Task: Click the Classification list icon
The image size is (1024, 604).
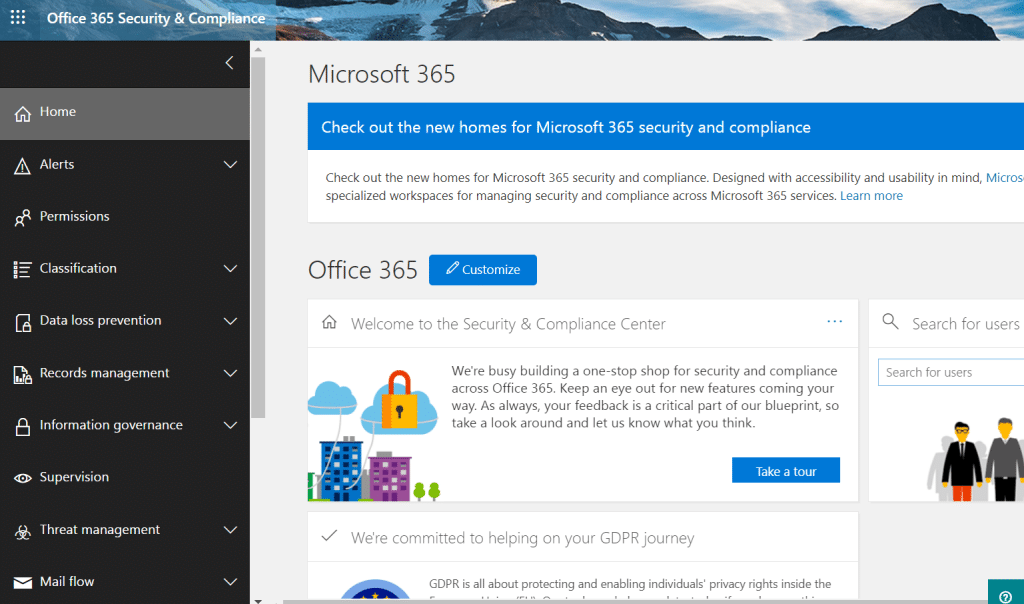Action: click(x=22, y=269)
